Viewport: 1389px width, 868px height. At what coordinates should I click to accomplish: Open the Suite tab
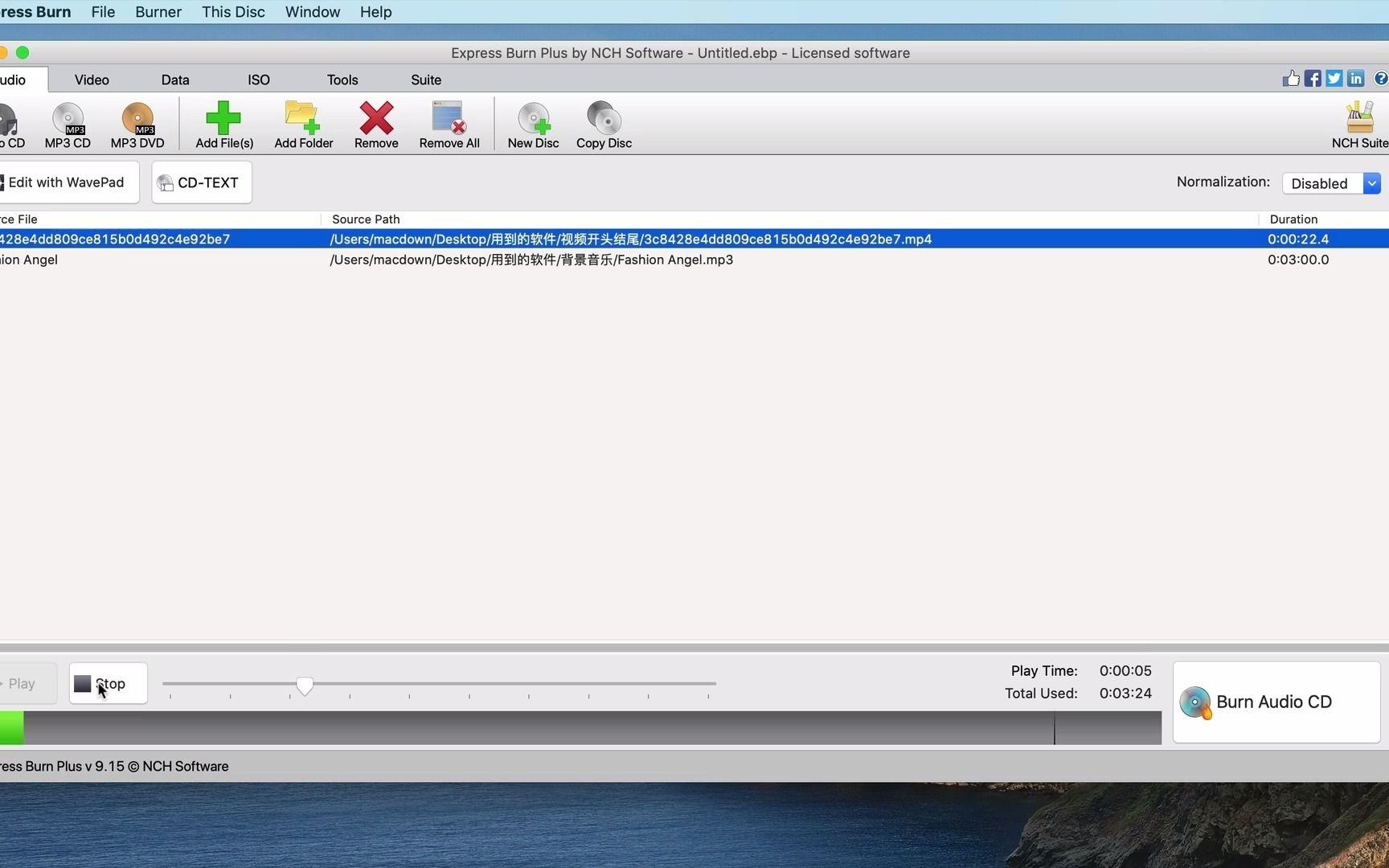(x=426, y=80)
